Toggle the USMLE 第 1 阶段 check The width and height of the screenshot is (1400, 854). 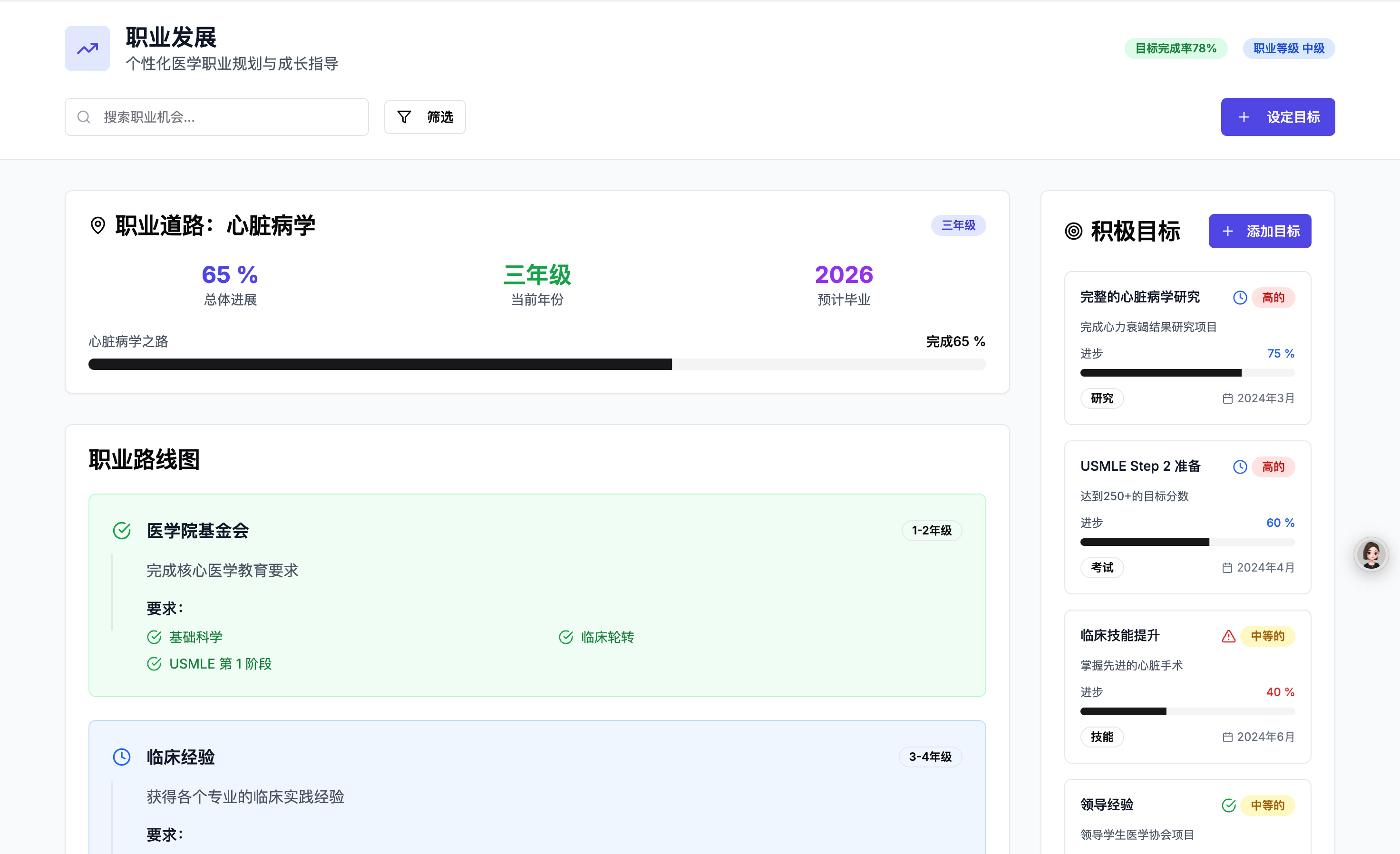154,664
